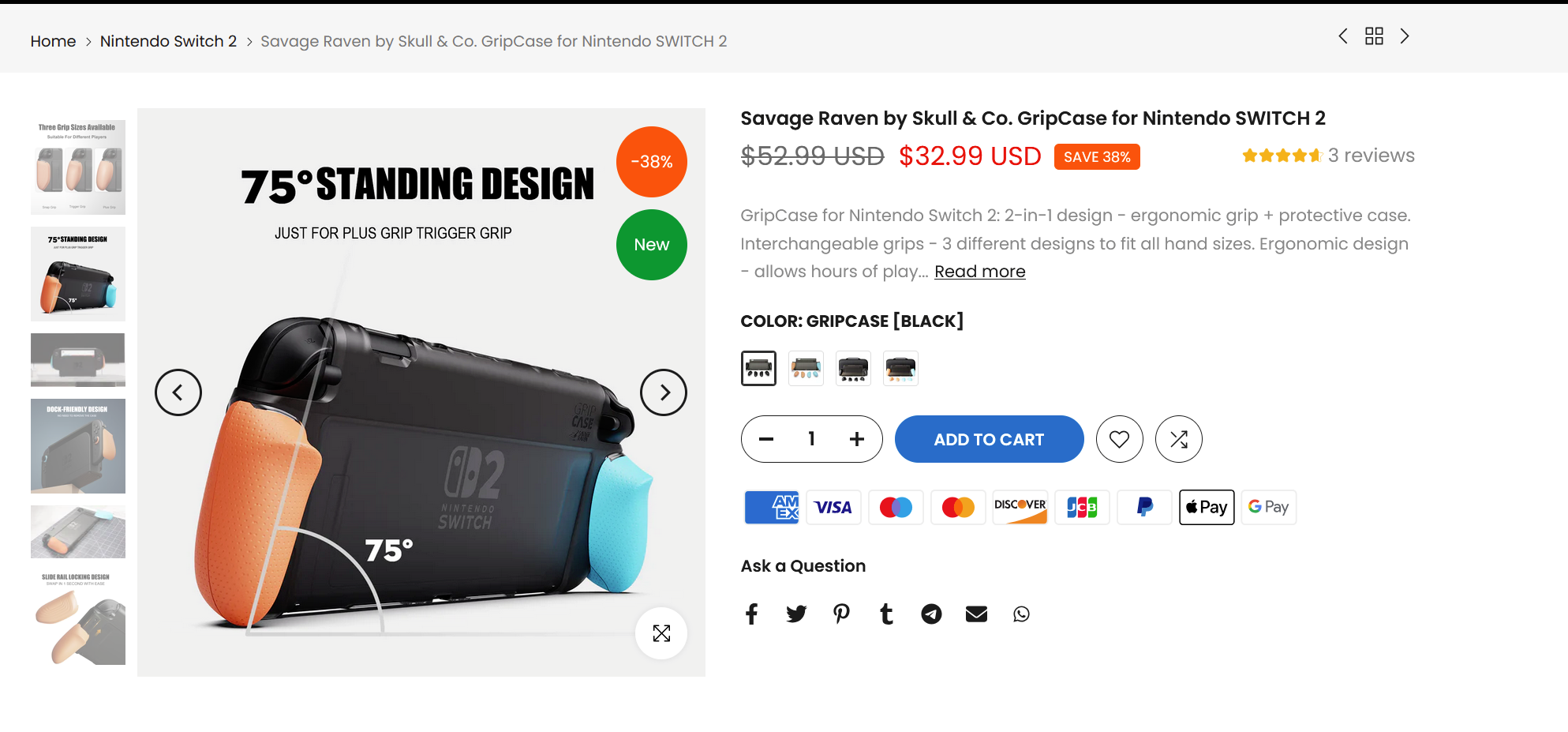Click the compare shuffle icon
The height and width of the screenshot is (732, 1568).
coord(1178,439)
